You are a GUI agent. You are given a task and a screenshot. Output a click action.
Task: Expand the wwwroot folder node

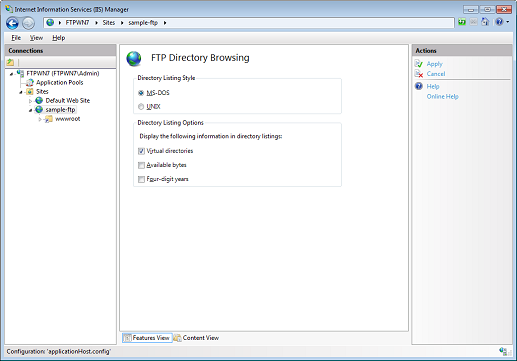click(40, 119)
